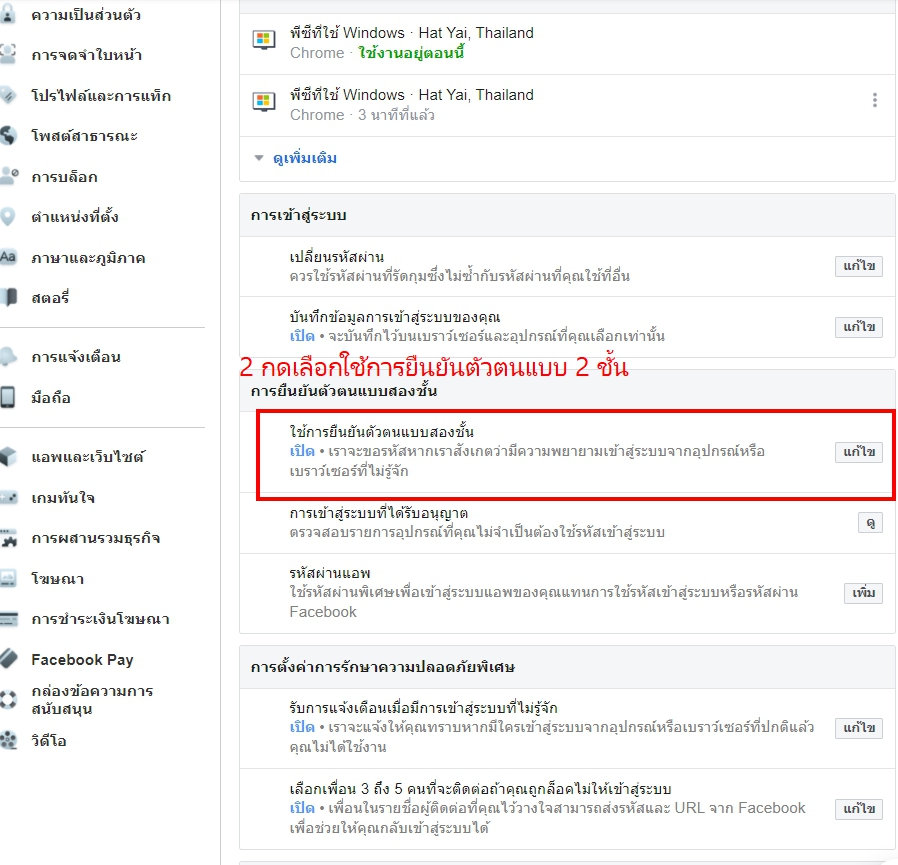Click แก้ไข for two-factor authentication row

[858, 452]
